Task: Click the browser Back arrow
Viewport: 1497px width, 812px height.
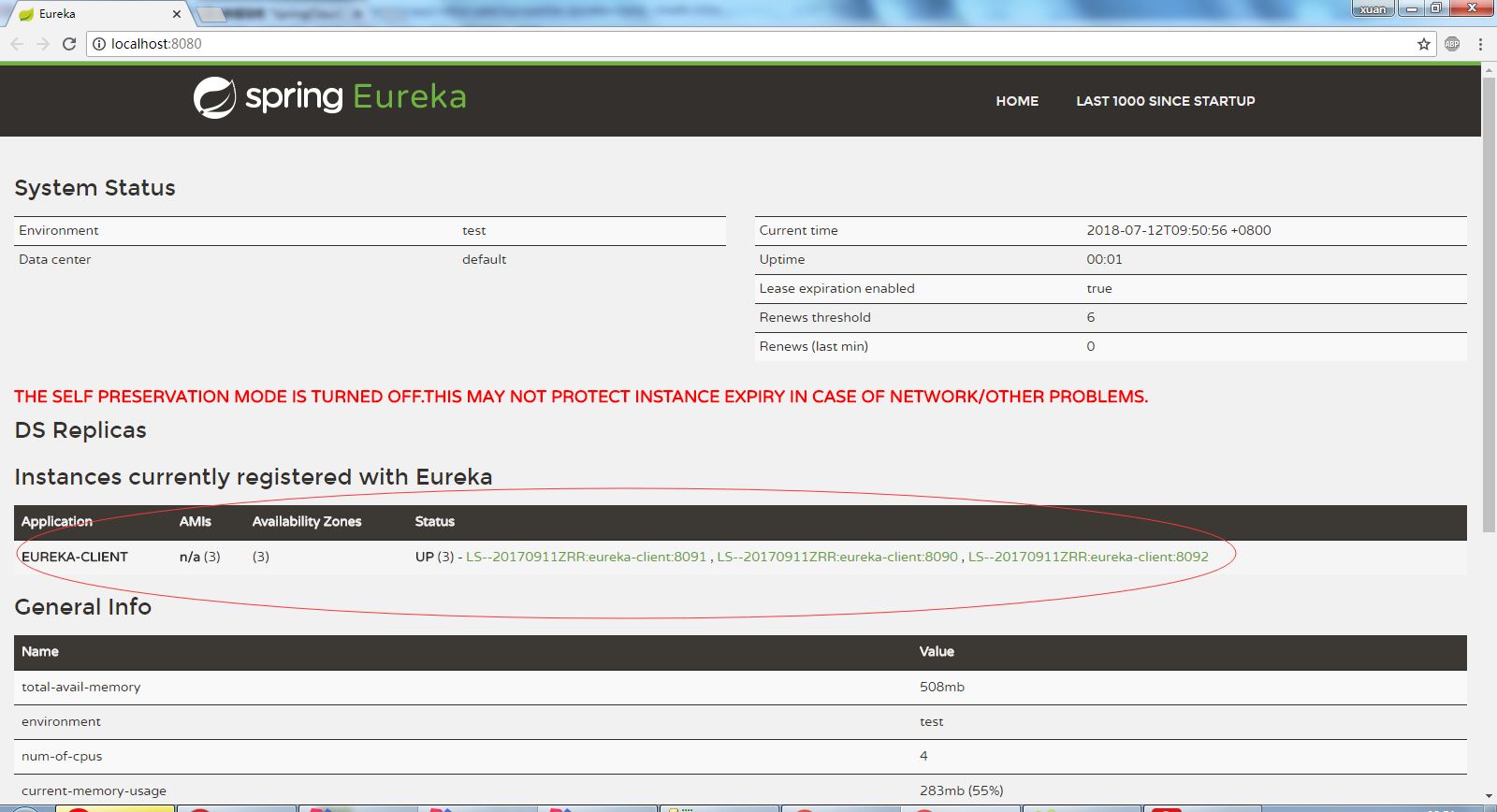Action: 17,44
